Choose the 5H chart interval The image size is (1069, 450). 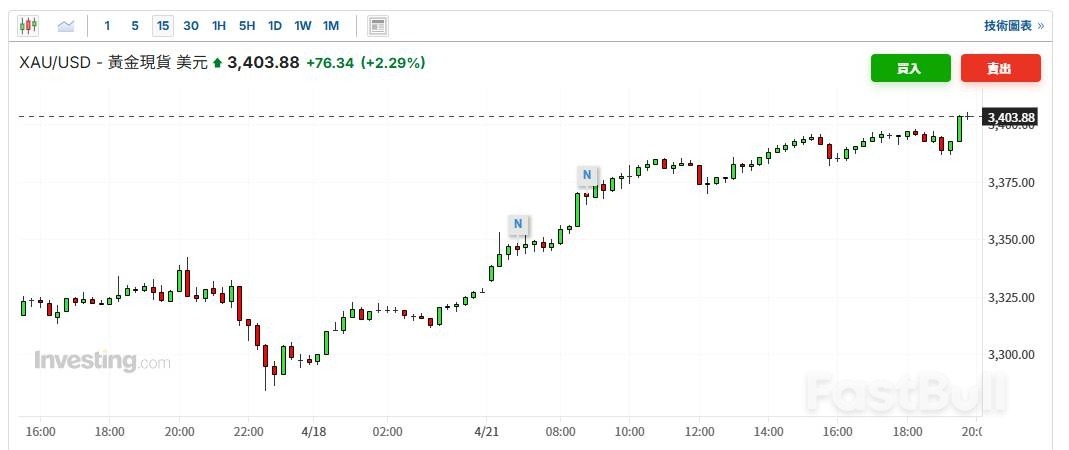[x=247, y=26]
